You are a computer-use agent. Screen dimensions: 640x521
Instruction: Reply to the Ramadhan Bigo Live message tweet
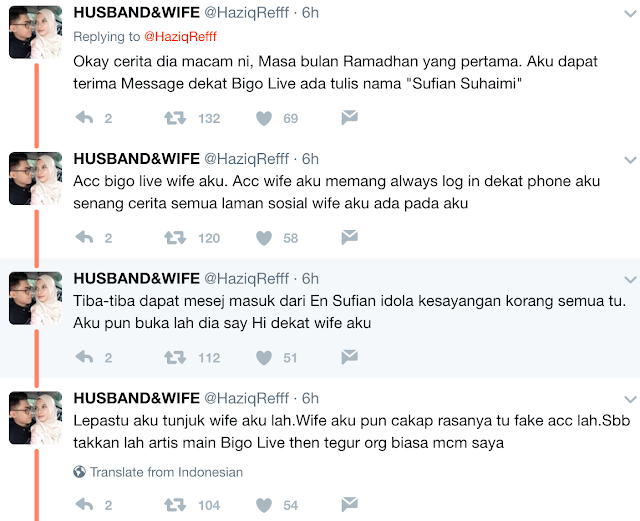point(84,118)
